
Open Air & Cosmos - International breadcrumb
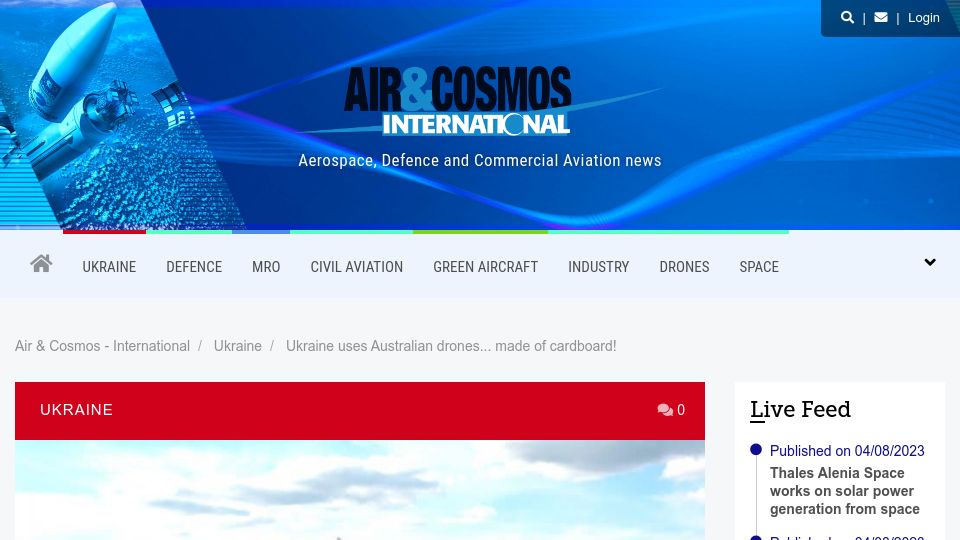coord(102,346)
